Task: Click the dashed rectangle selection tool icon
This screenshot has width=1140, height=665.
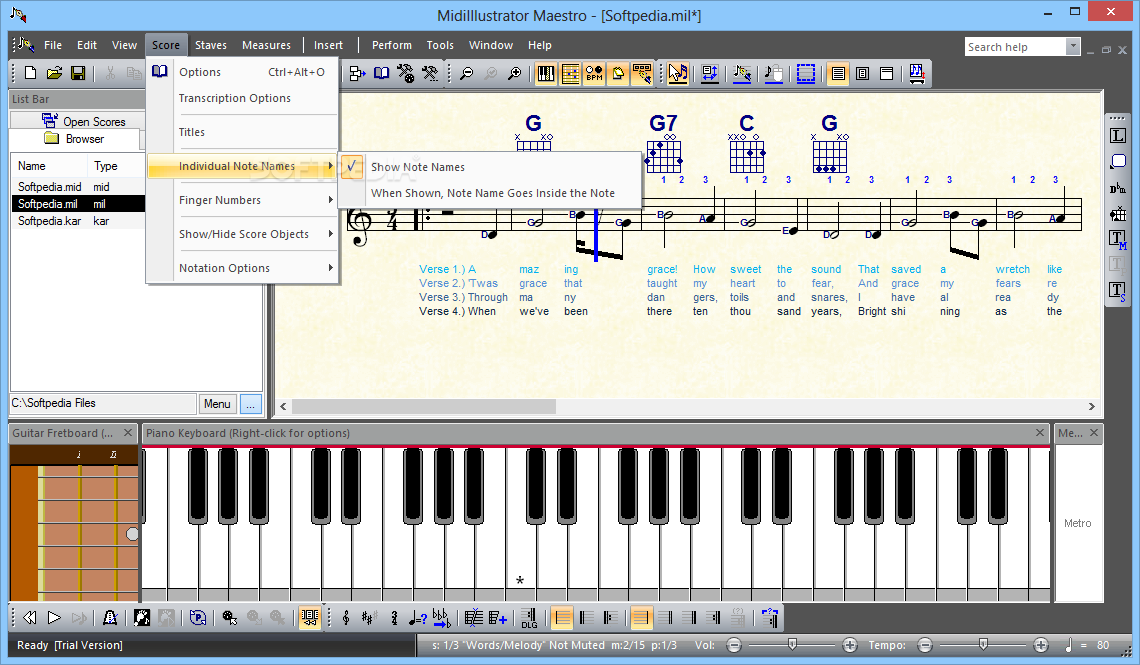Action: pos(806,73)
